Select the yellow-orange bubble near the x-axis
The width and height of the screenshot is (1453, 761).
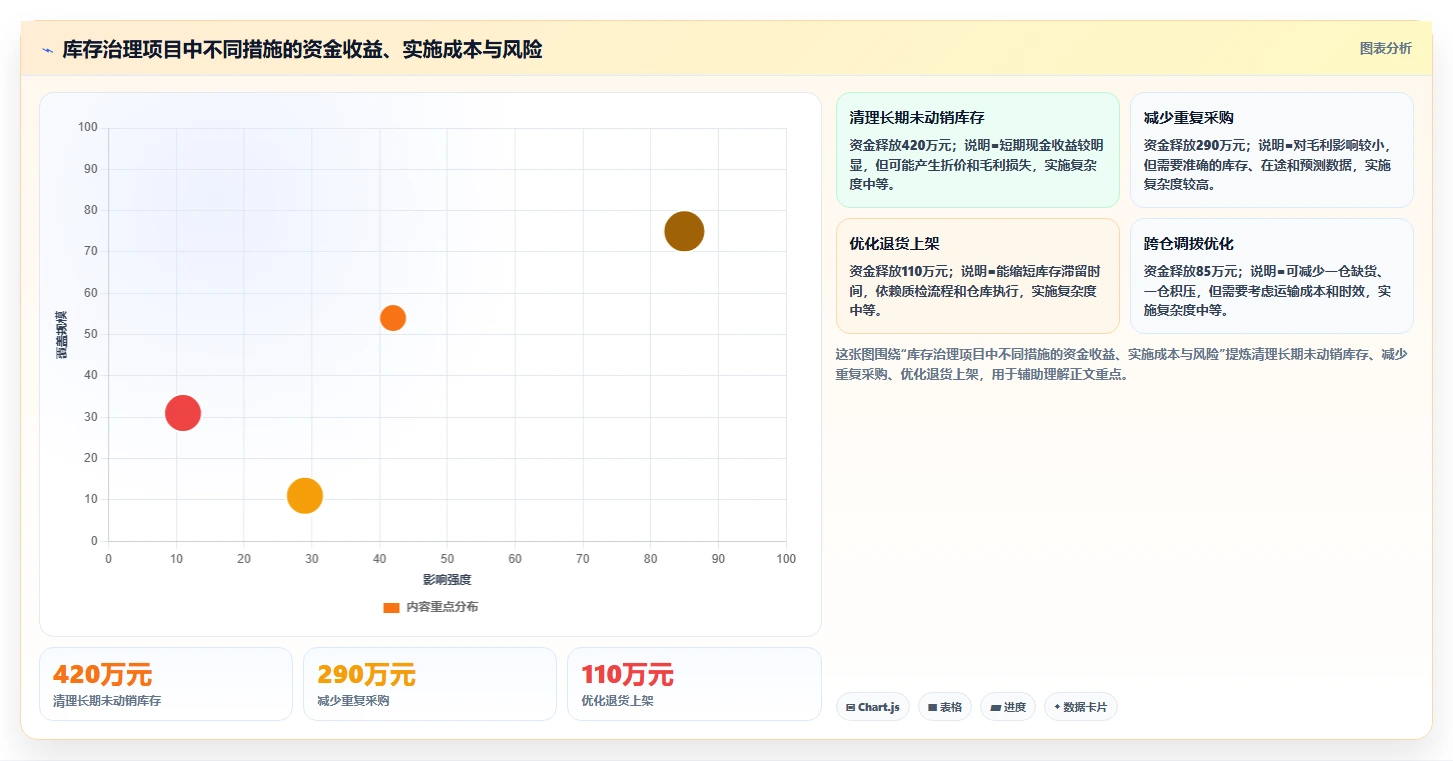coord(305,496)
